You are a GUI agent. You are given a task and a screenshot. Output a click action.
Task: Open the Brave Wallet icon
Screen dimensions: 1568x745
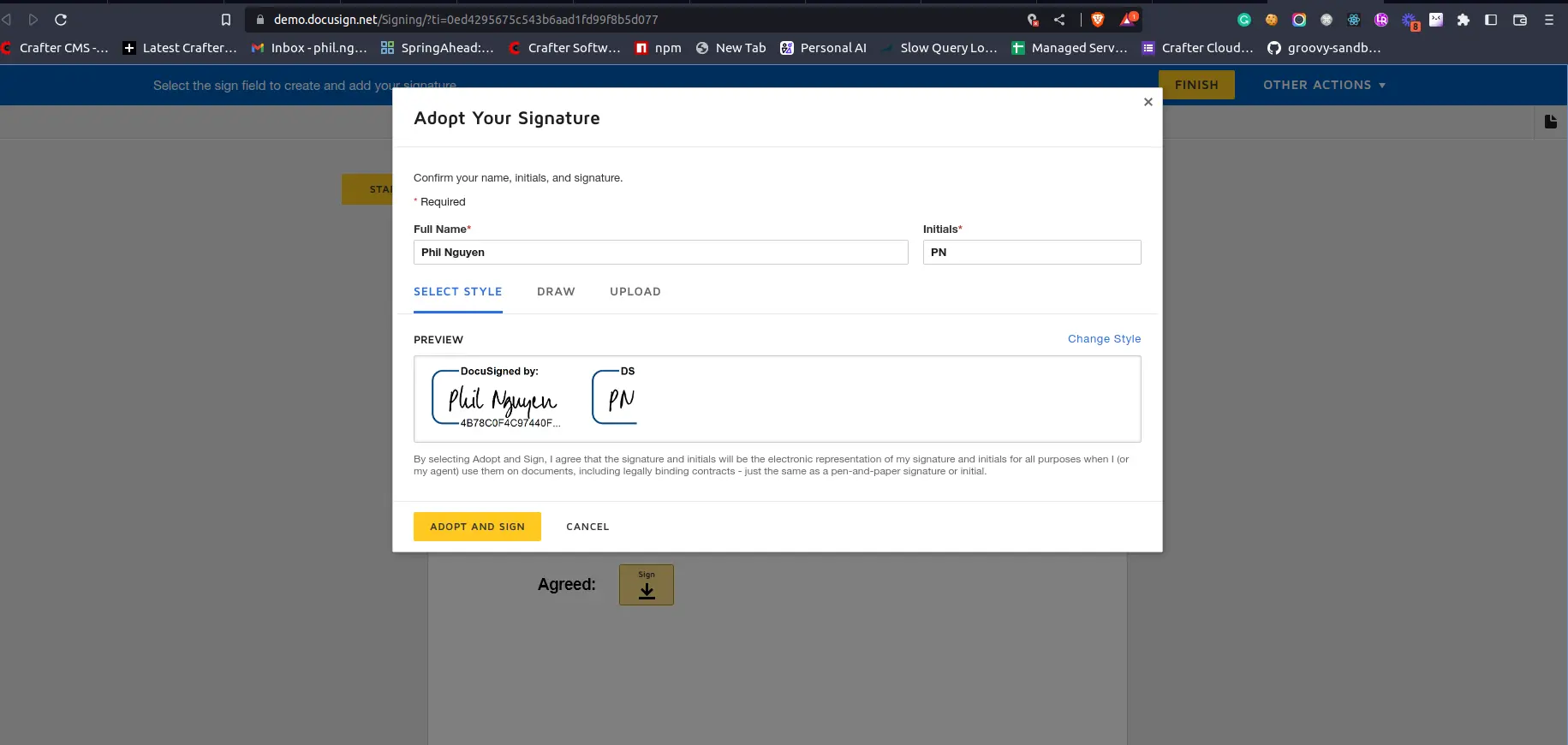pos(1520,20)
